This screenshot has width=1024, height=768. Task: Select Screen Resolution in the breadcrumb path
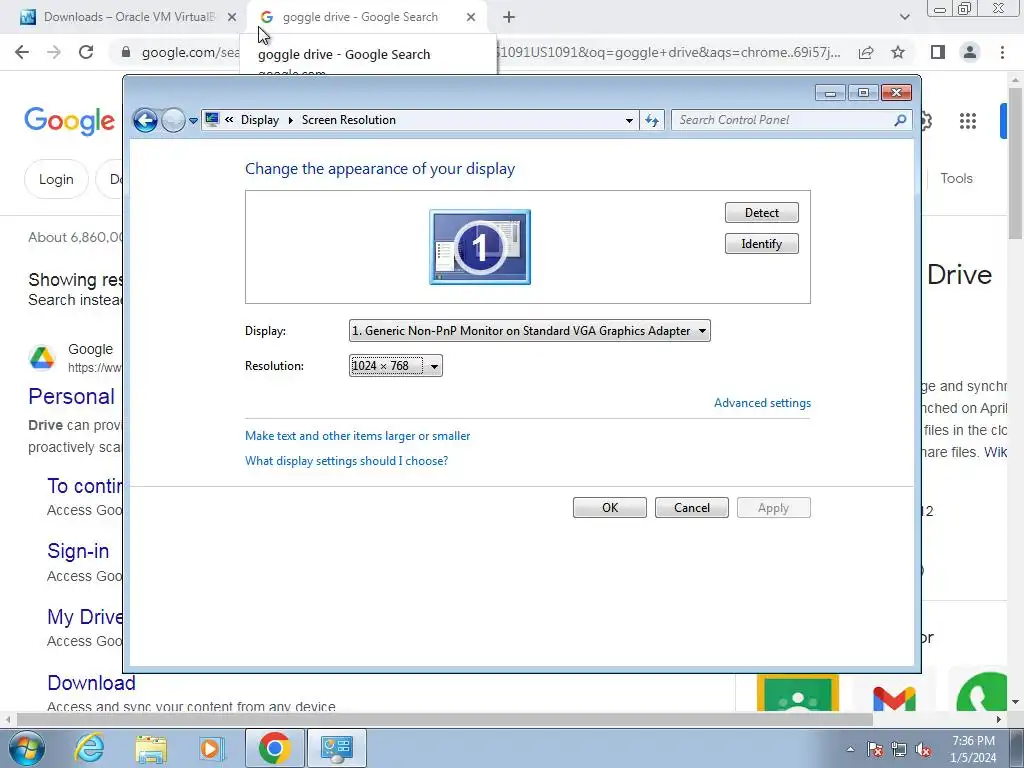coord(349,120)
